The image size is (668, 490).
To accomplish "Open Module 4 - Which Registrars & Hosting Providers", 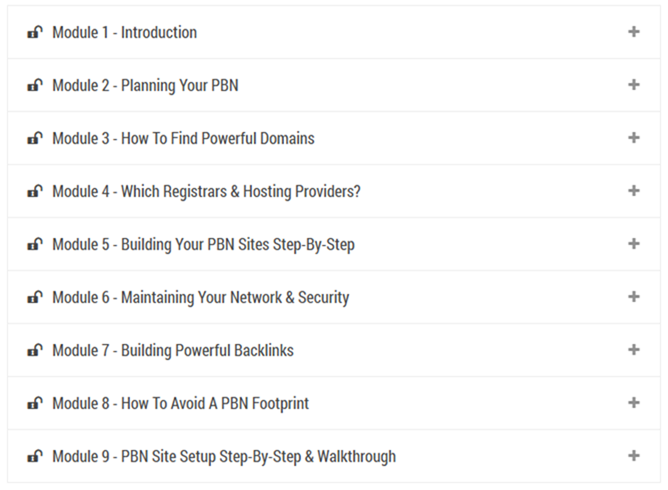I will [x=206, y=191].
